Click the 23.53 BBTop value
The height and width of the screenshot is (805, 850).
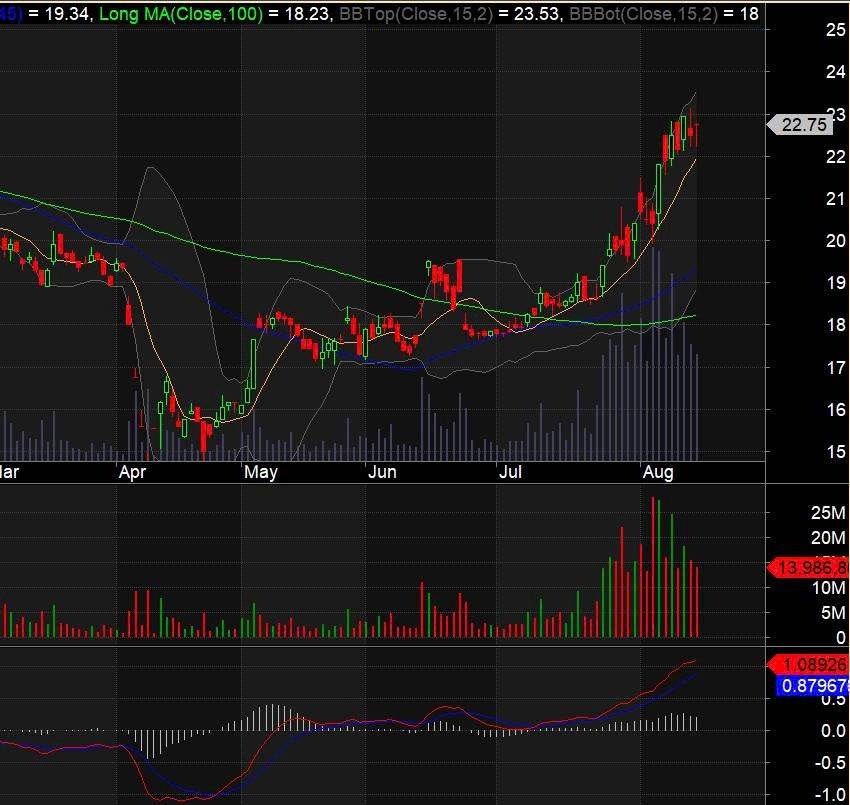pyautogui.click(x=536, y=14)
